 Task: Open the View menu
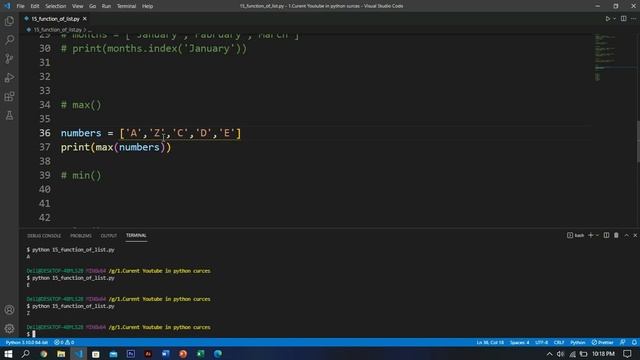(78, 6)
